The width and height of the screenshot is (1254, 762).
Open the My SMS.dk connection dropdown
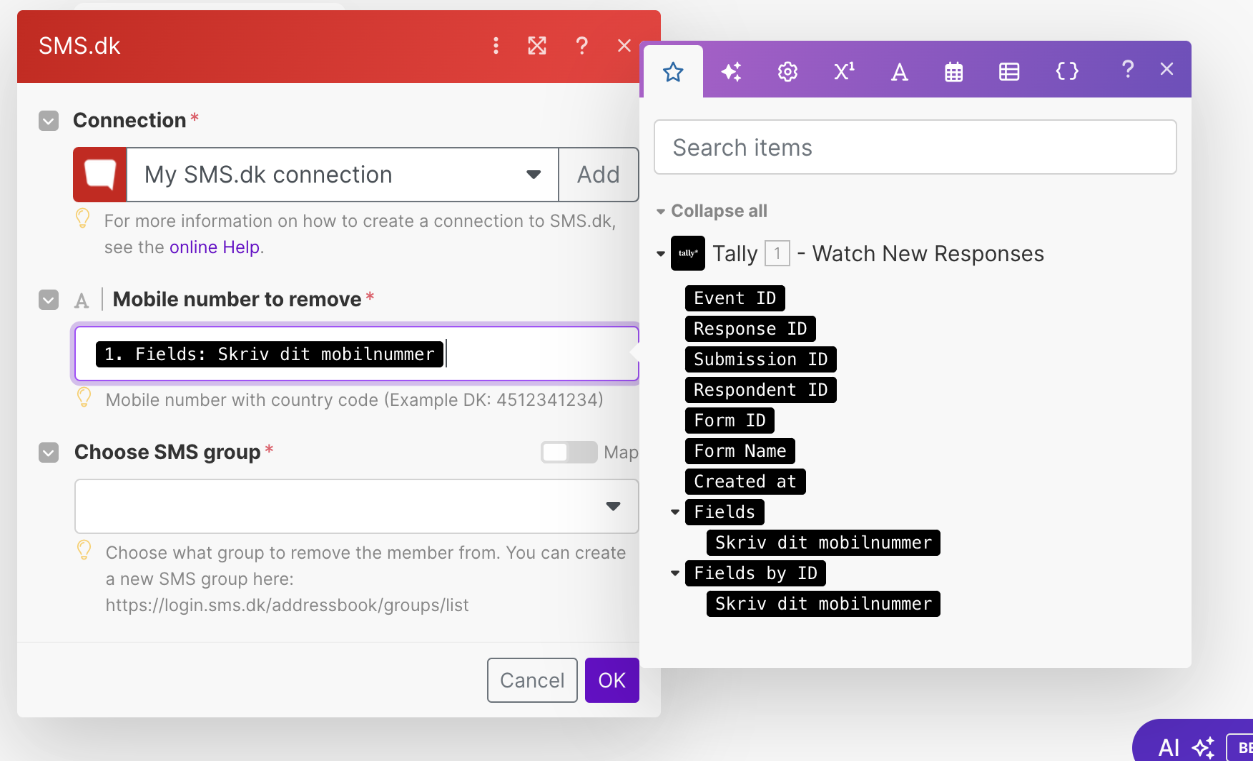point(342,175)
